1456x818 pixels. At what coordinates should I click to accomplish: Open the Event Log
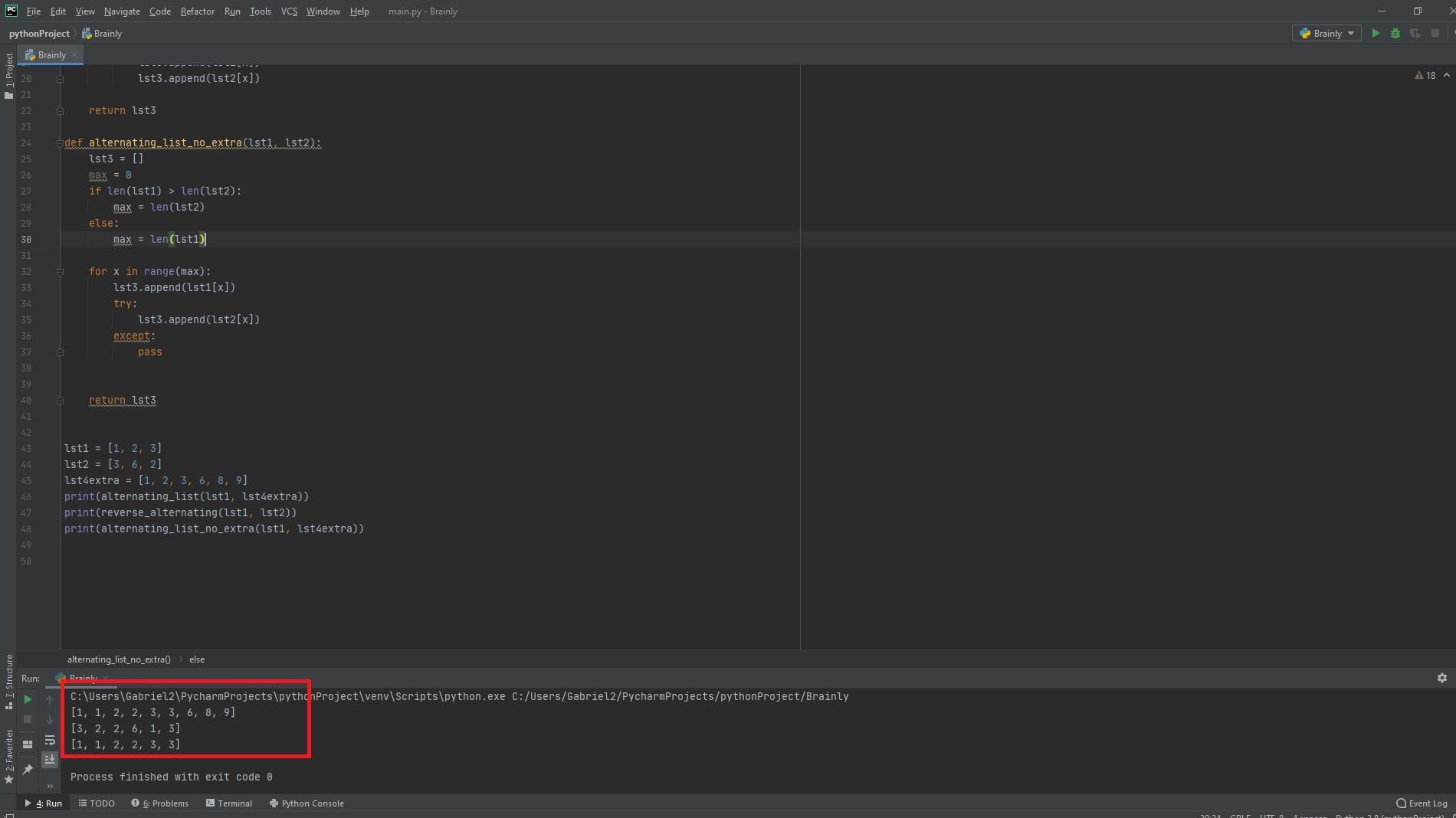tap(1422, 803)
